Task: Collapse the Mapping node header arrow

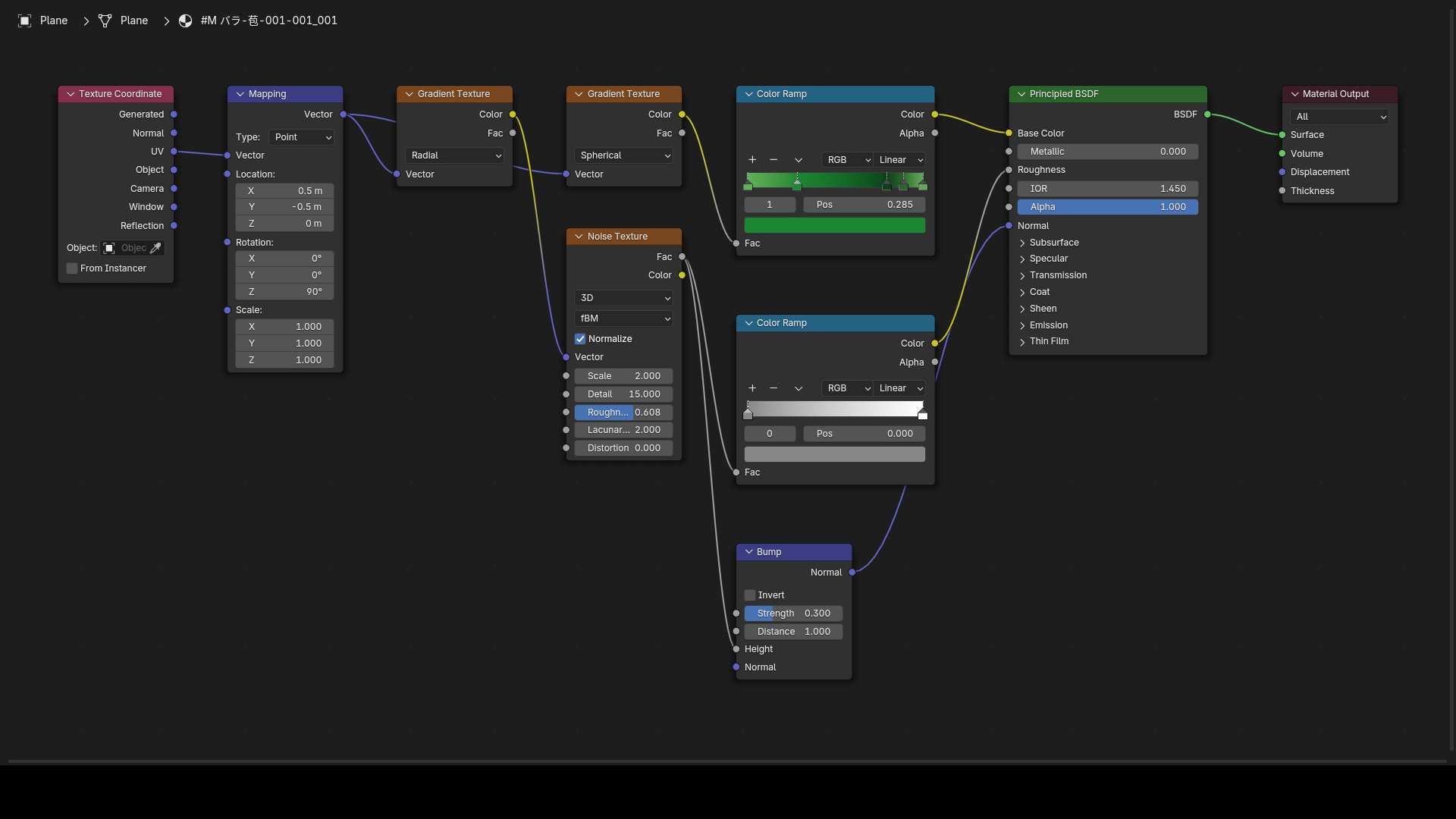Action: pos(240,94)
